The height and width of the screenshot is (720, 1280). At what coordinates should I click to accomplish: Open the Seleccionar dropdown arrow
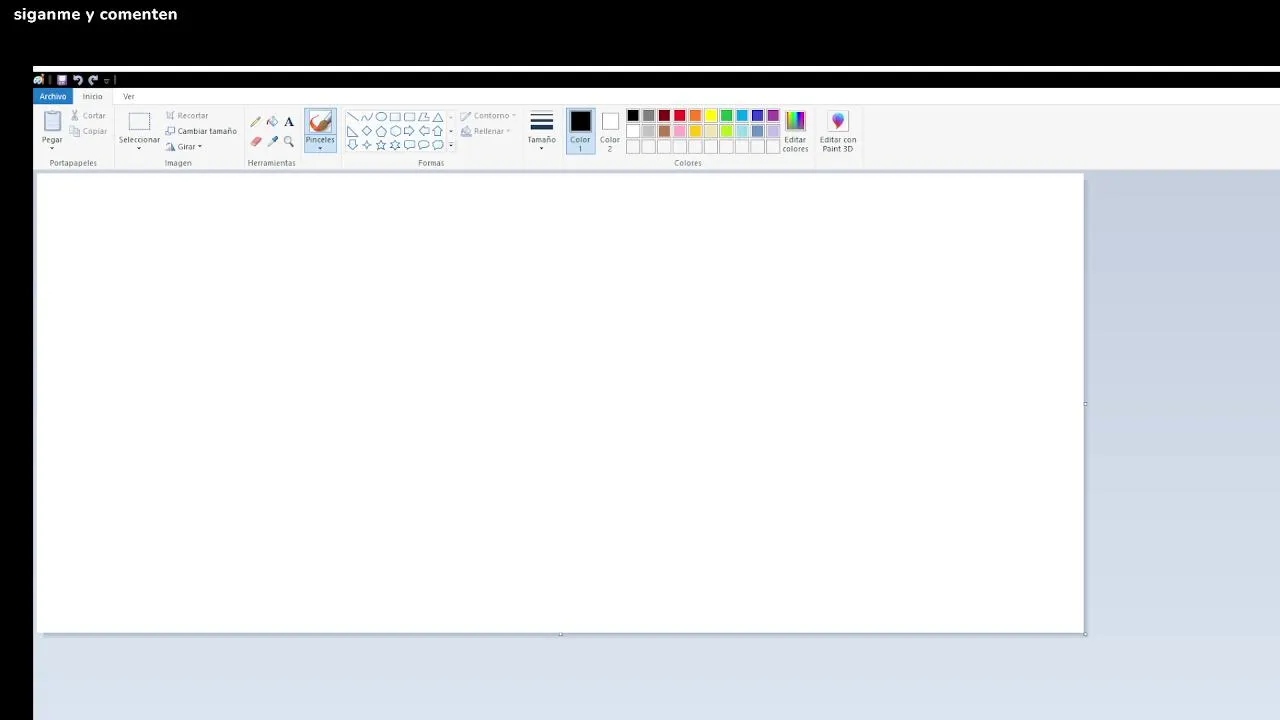(x=139, y=149)
